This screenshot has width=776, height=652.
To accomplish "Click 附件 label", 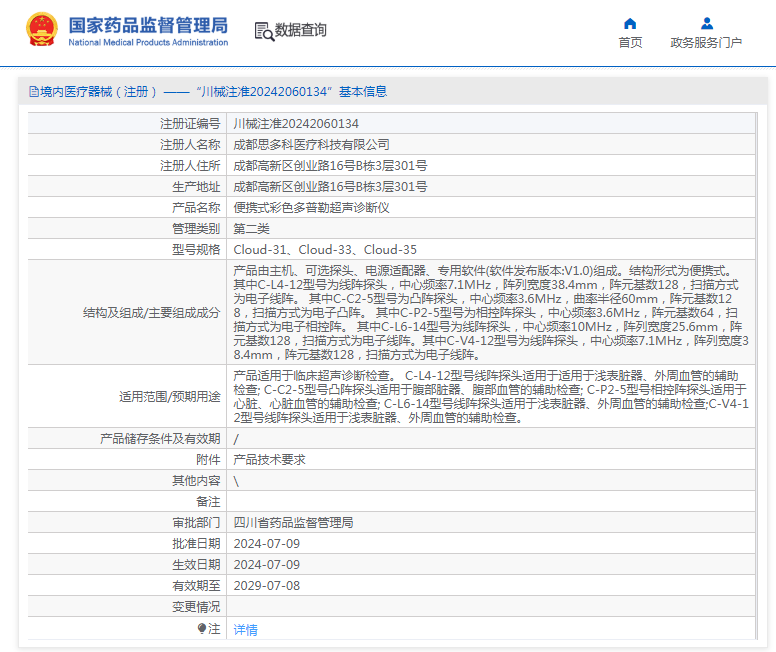I will (208, 459).
